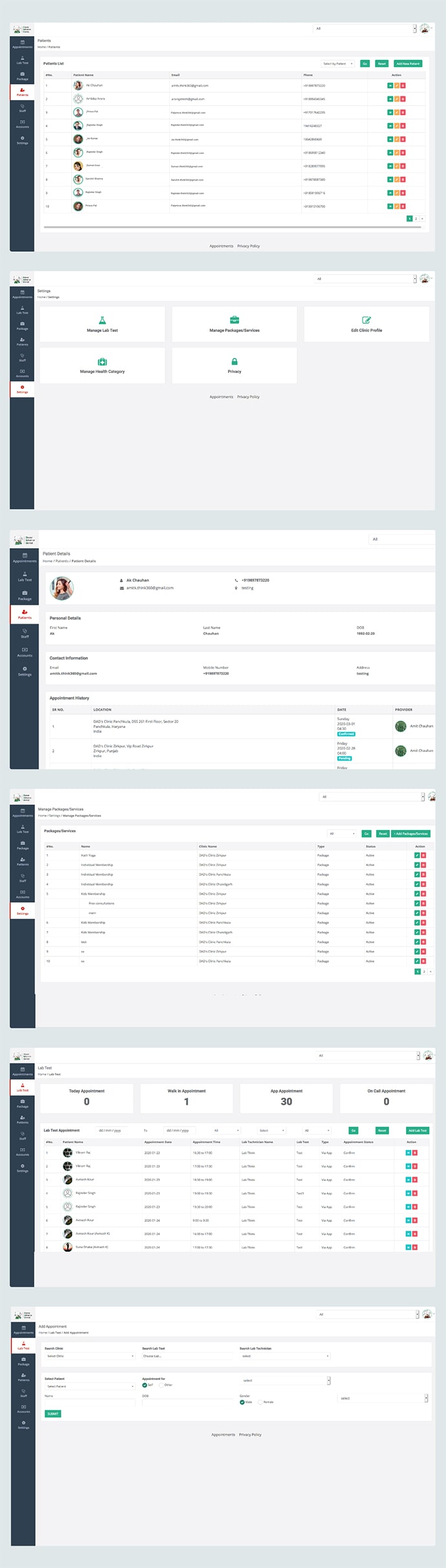Open the Privacy padlock icon
446x1568 pixels.
(234, 362)
